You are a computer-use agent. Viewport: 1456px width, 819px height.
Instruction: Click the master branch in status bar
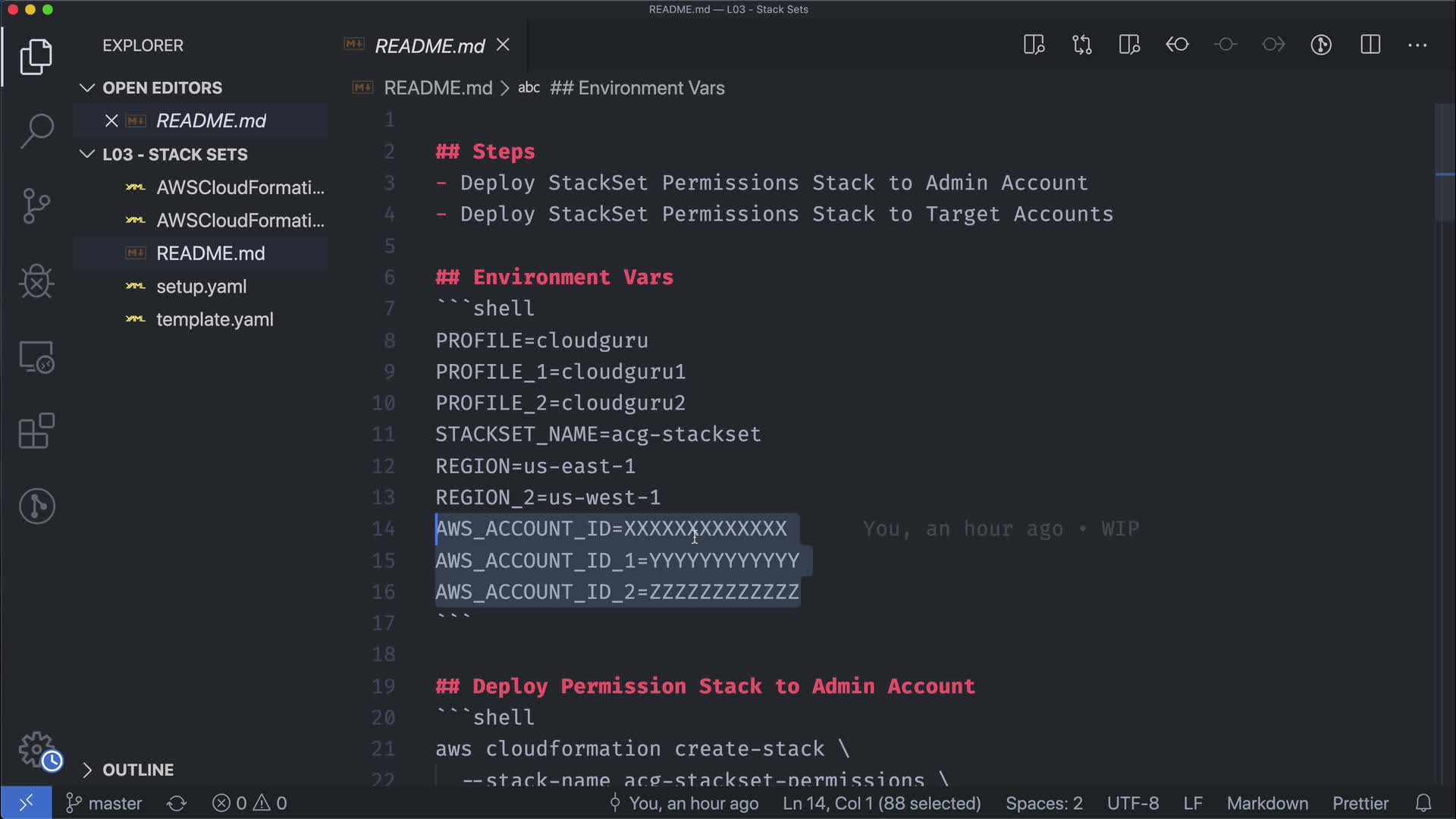pyautogui.click(x=105, y=803)
